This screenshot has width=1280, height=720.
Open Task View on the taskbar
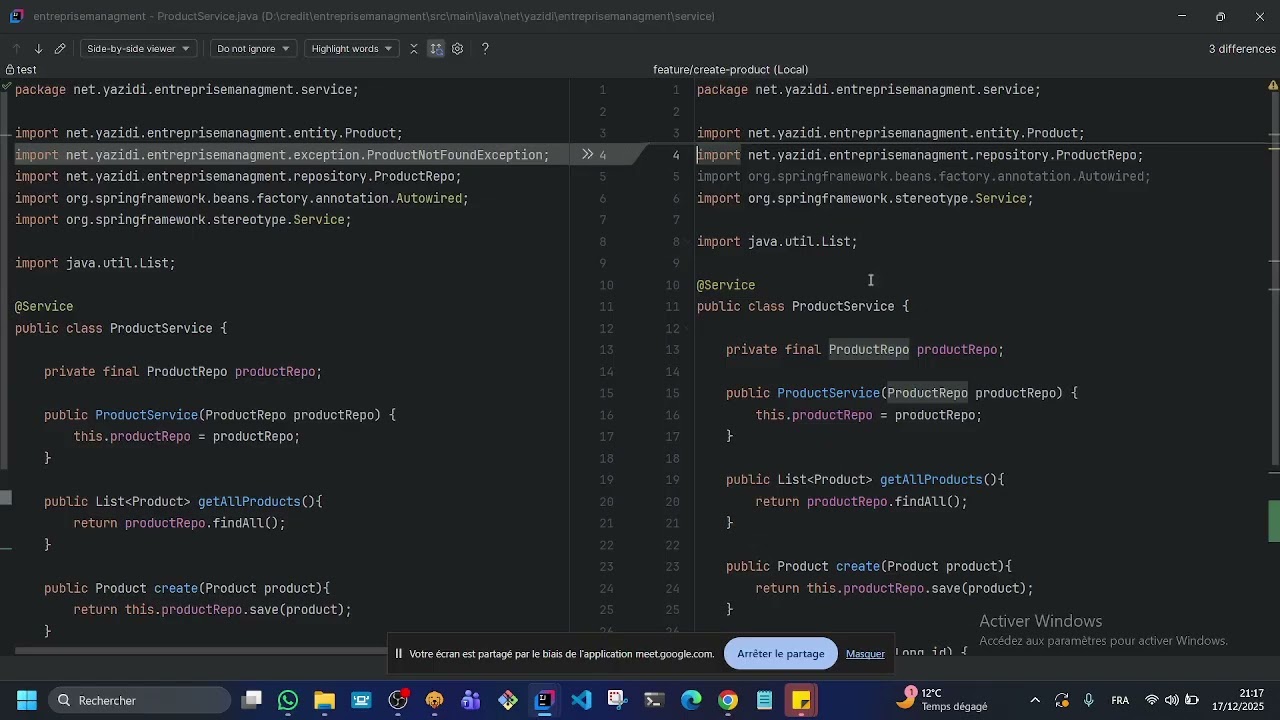click(252, 700)
